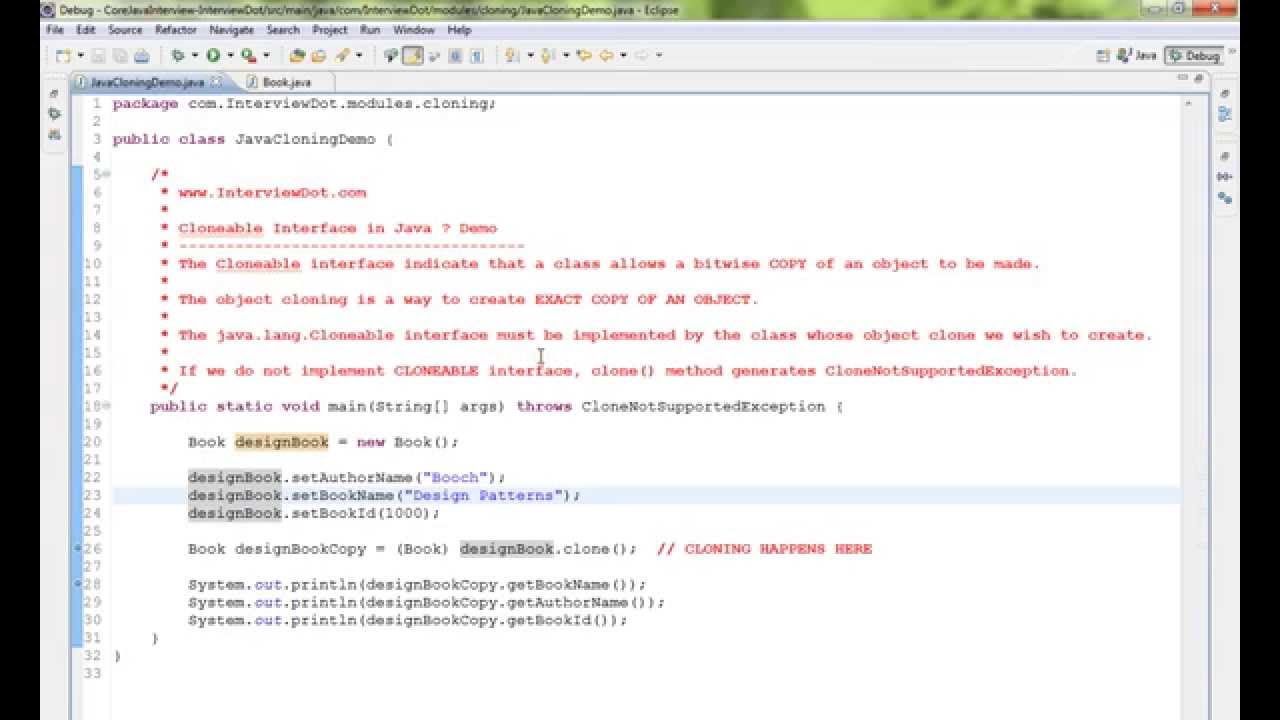Launch the Debug bug icon
The height and width of the screenshot is (720, 1280).
tap(177, 55)
